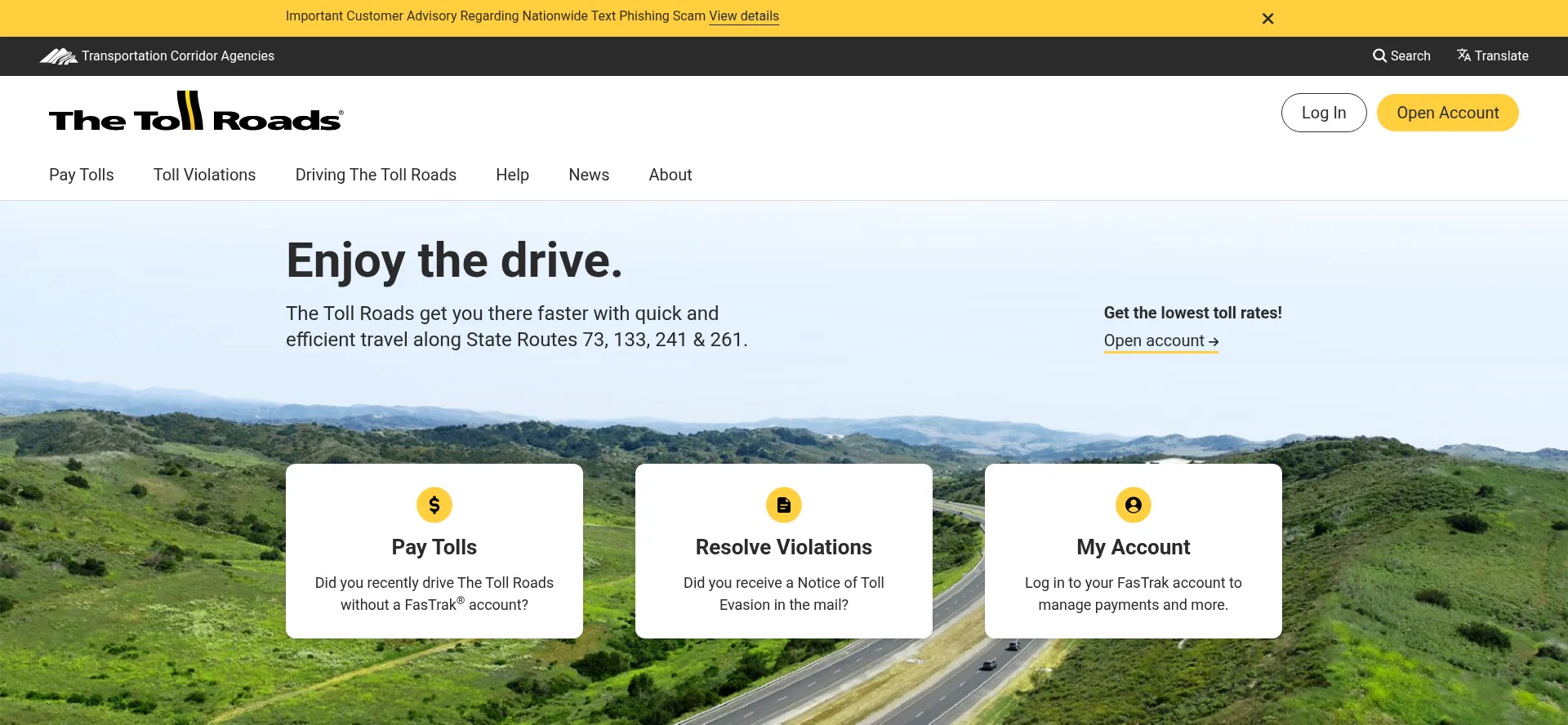Click the 'Enjoy the drive.' headline
Image resolution: width=1568 pixels, height=725 pixels.
pos(454,261)
